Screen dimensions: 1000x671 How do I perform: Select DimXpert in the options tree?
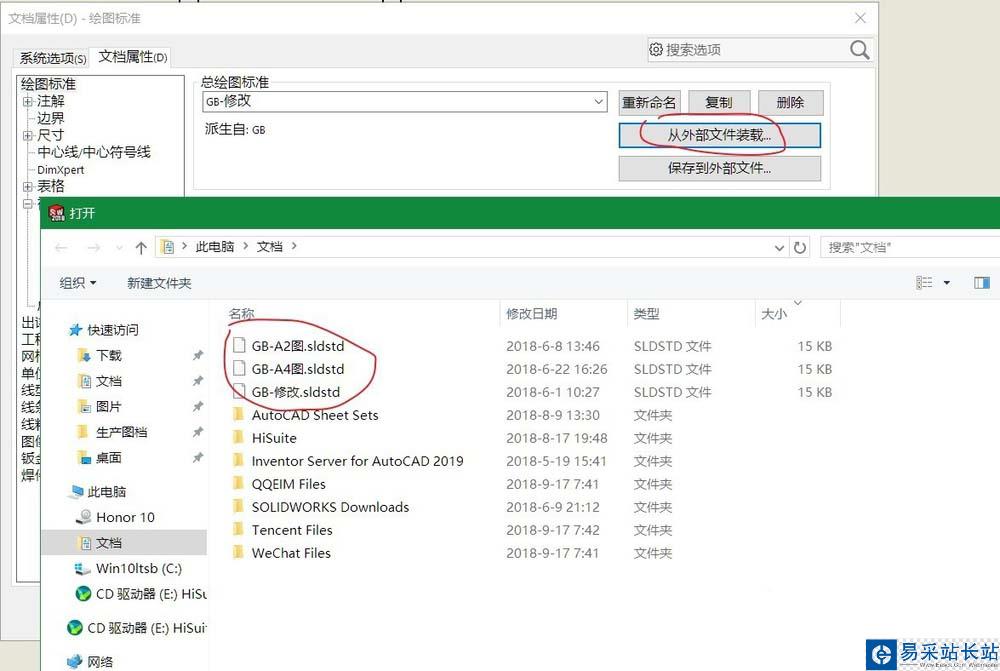61,170
